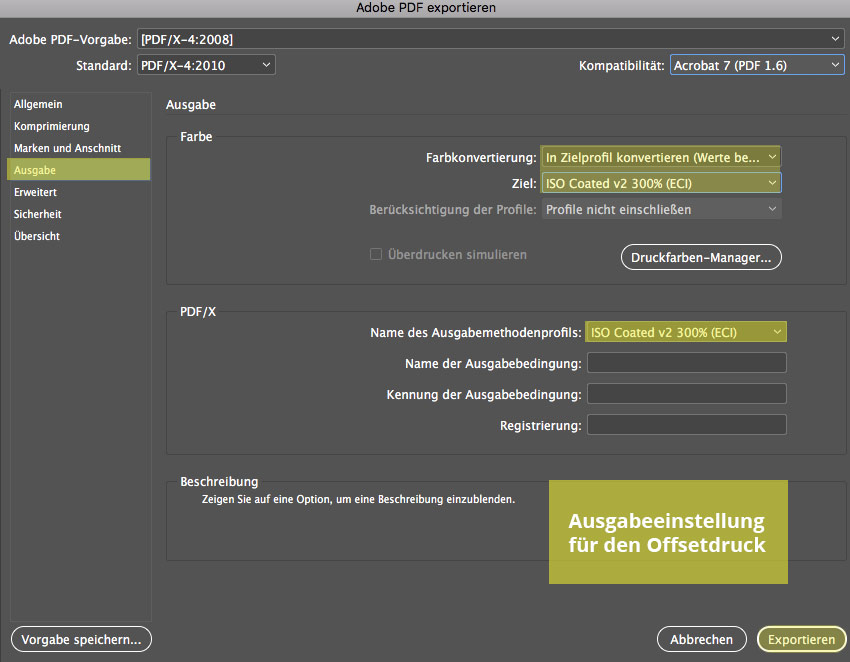Open the Ziel ISO Coated v2 dropdown

661,183
